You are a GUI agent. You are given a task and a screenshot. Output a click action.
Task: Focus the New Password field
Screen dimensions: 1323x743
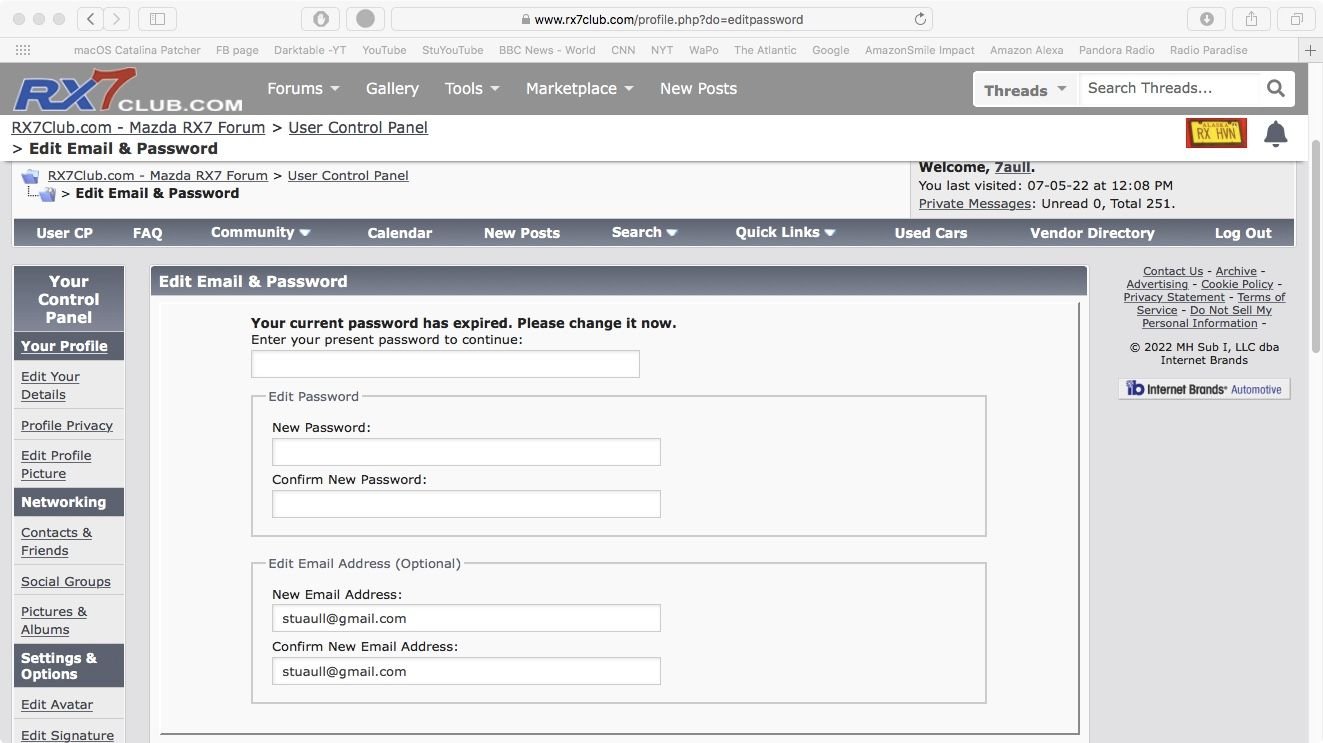[466, 452]
